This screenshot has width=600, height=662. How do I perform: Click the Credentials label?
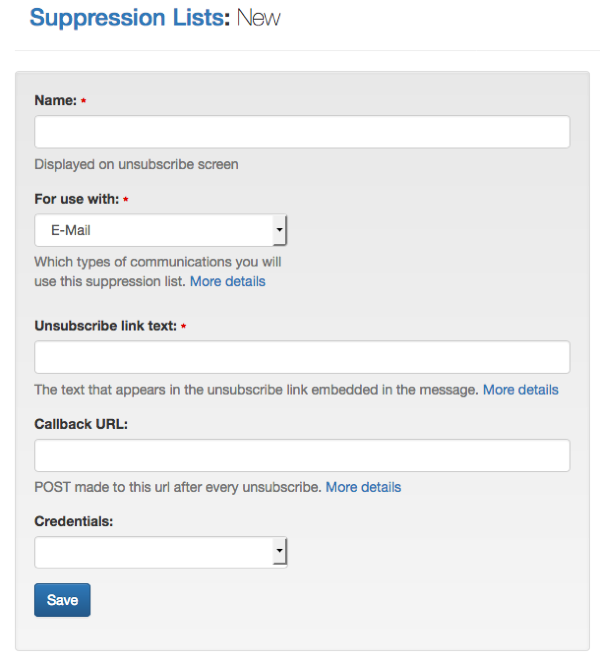[72, 521]
